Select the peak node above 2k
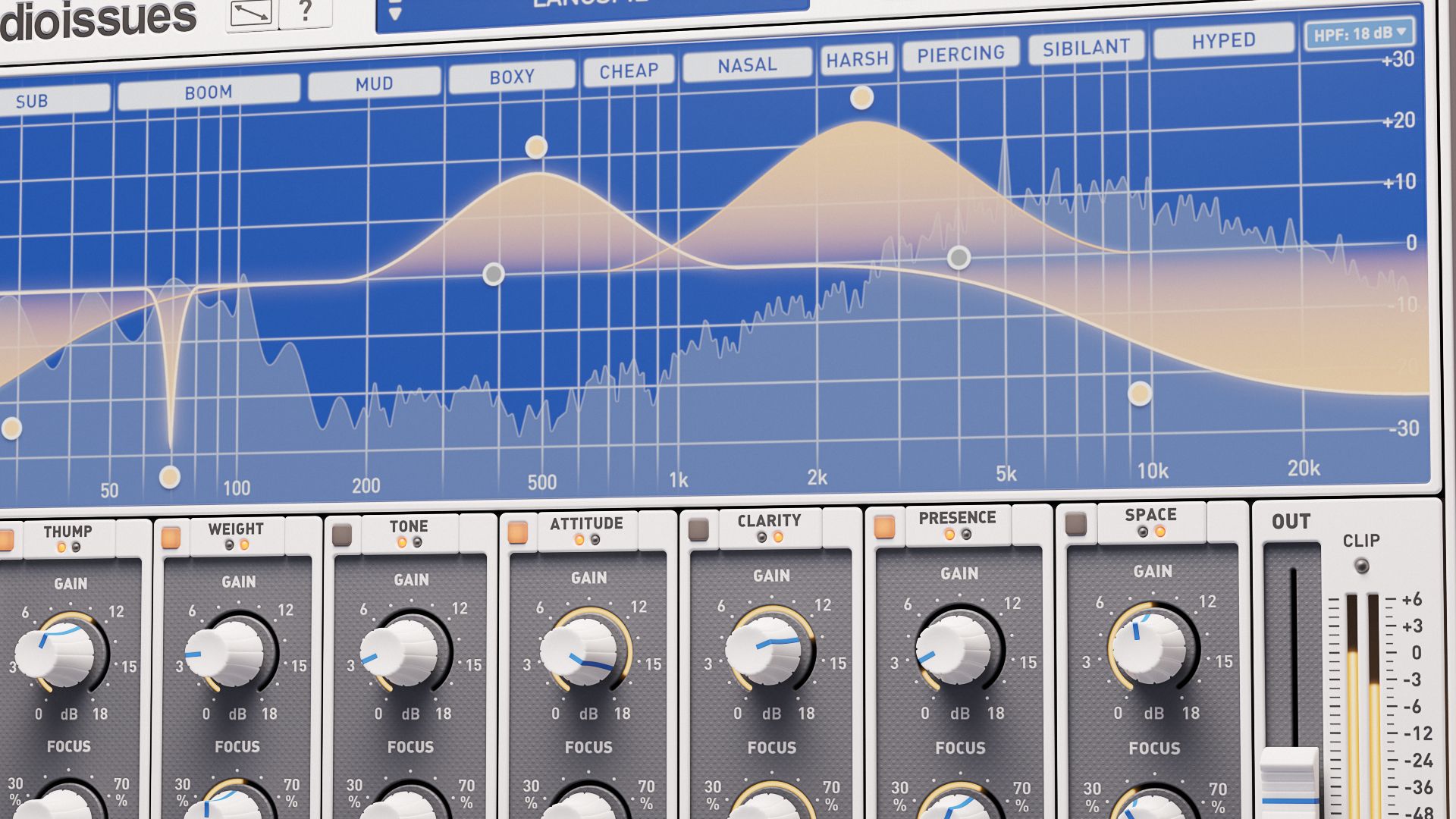Viewport: 1456px width, 819px height. (x=861, y=97)
